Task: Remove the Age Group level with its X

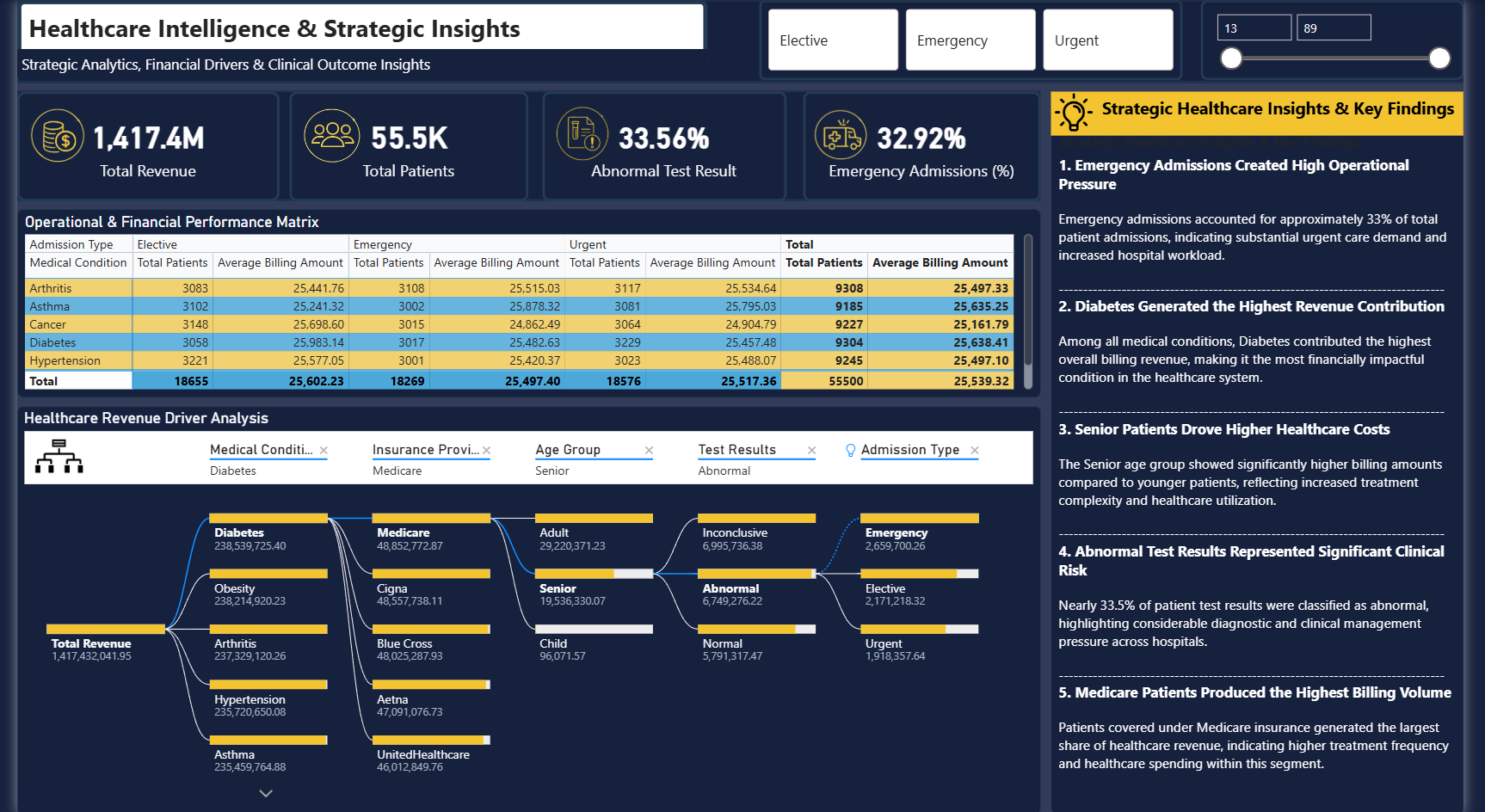Action: [x=649, y=450]
